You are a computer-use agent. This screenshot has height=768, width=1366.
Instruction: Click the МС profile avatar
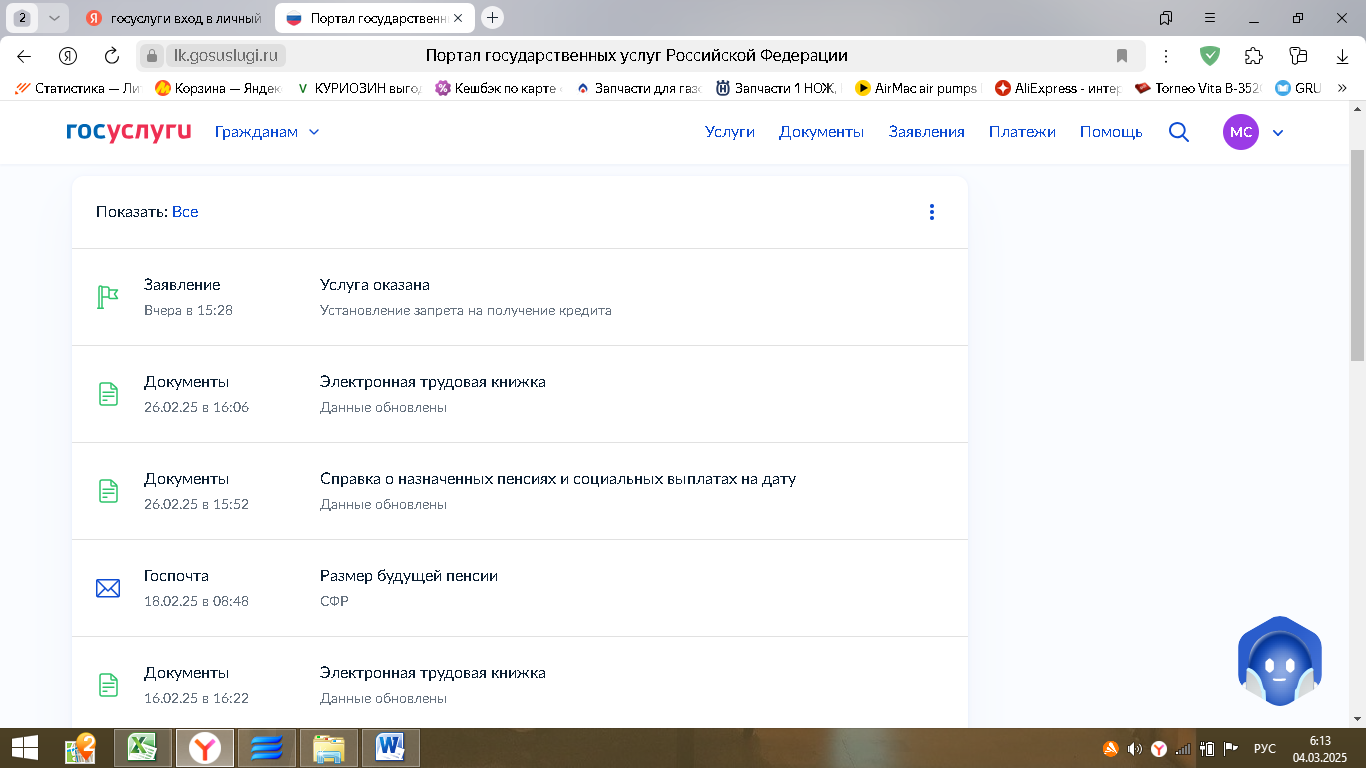(x=1240, y=132)
